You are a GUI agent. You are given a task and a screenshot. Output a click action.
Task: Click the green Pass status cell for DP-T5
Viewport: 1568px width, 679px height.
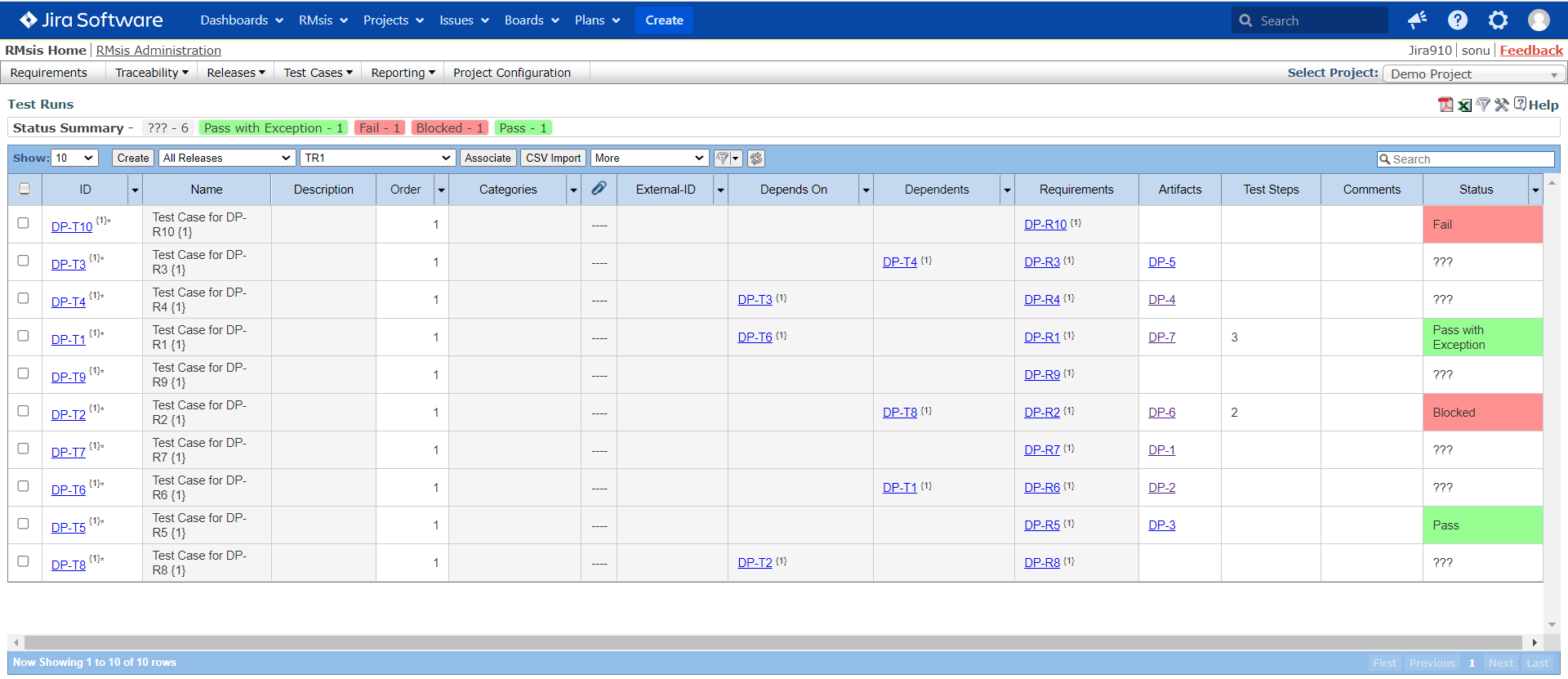click(1482, 525)
